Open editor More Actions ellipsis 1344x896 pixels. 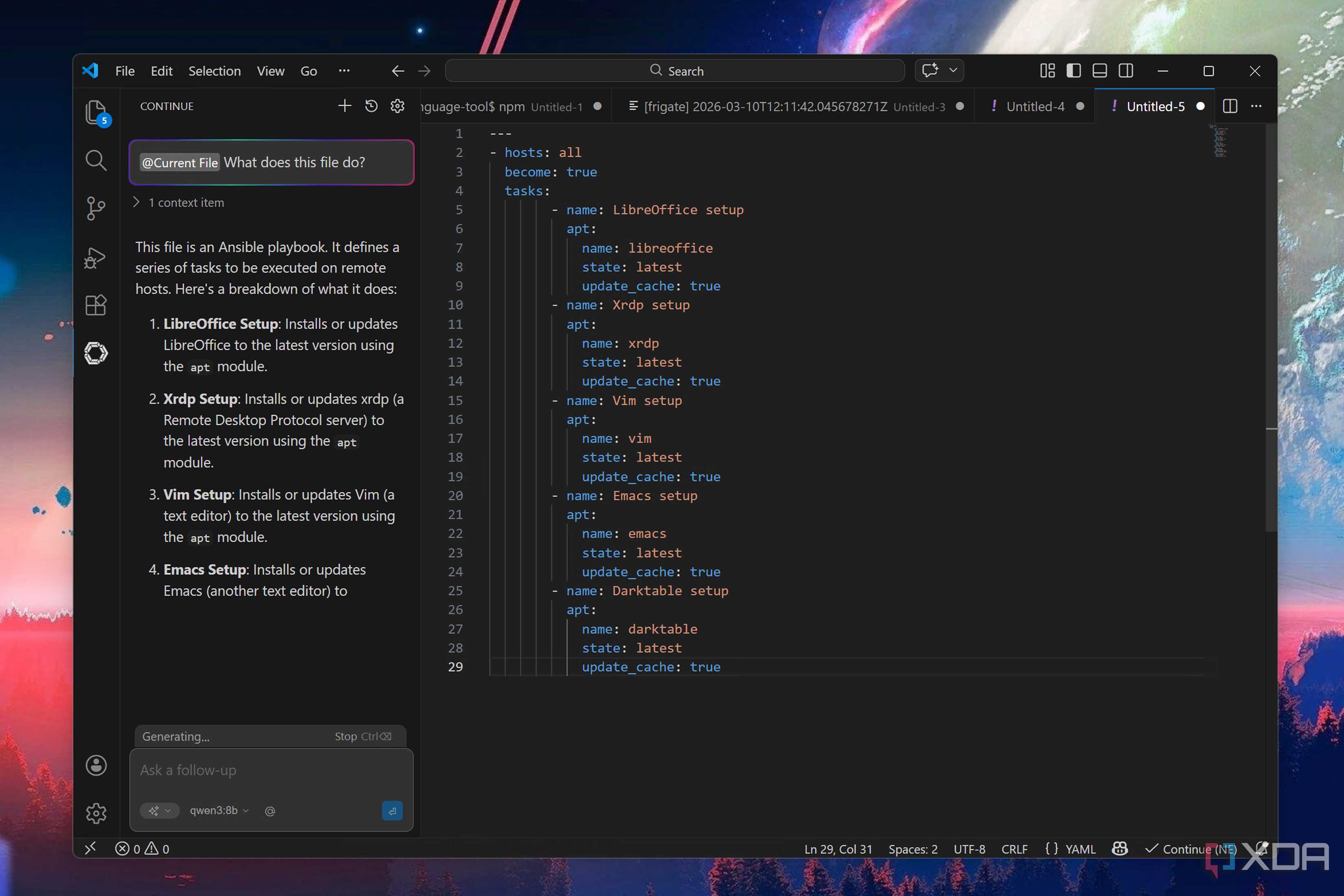pyautogui.click(x=1256, y=106)
